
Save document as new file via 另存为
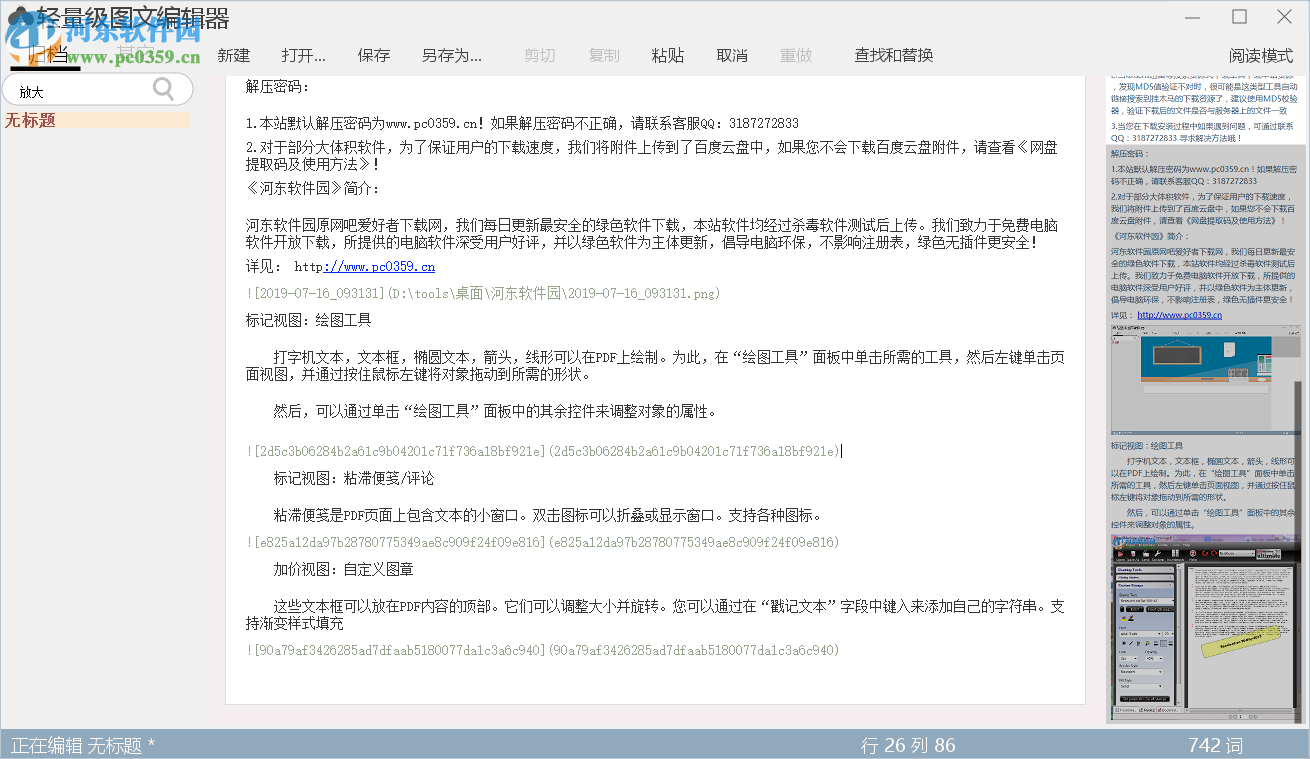pyautogui.click(x=450, y=55)
